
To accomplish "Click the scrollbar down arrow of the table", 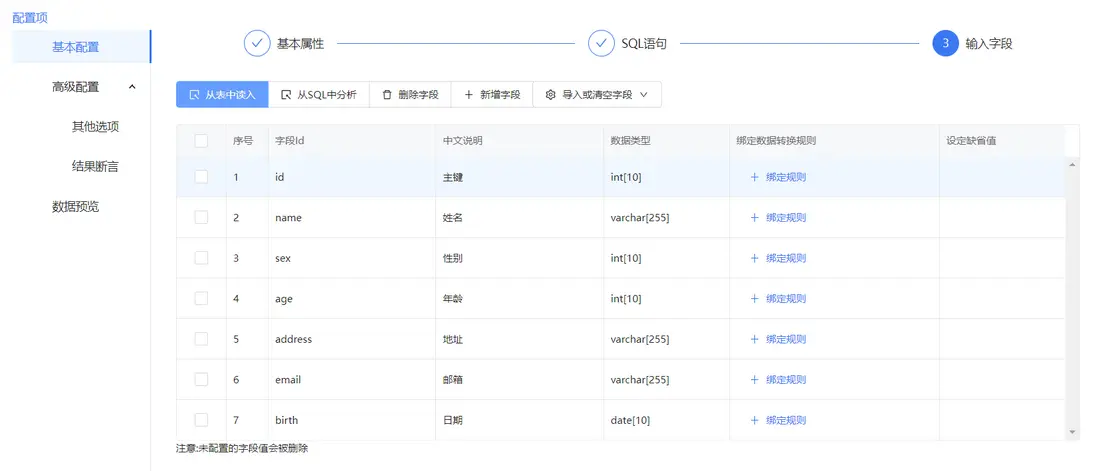I will pos(1073,433).
